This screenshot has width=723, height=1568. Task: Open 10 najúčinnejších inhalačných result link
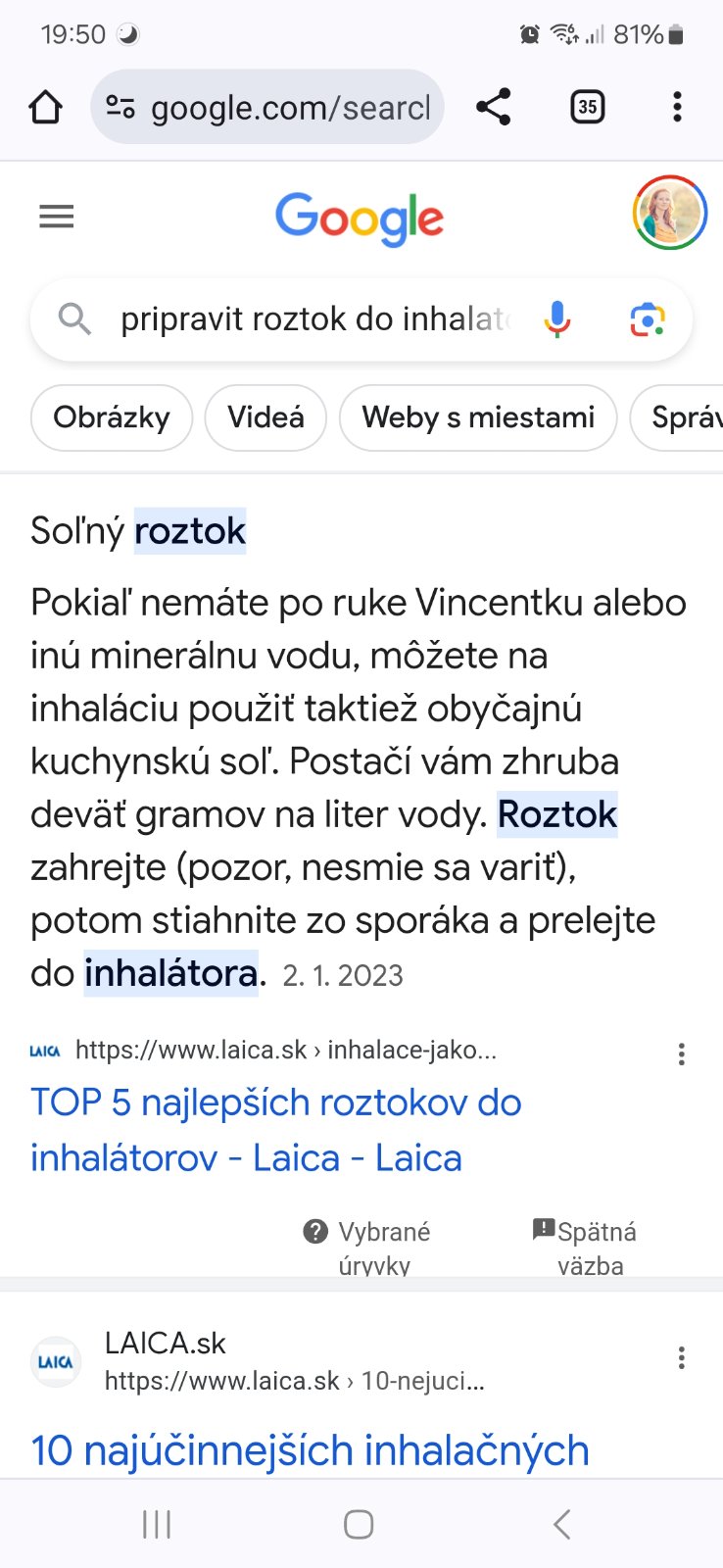pos(310,1450)
